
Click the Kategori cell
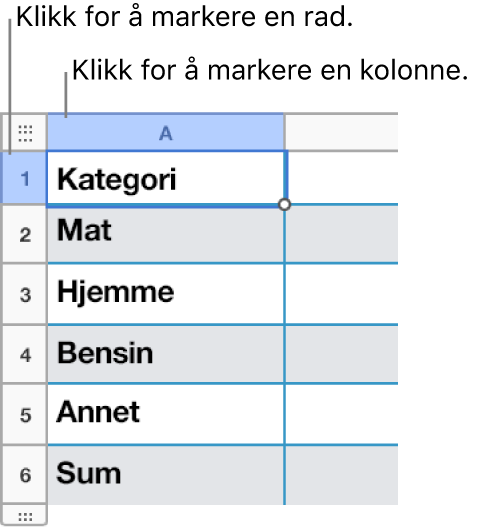166,178
